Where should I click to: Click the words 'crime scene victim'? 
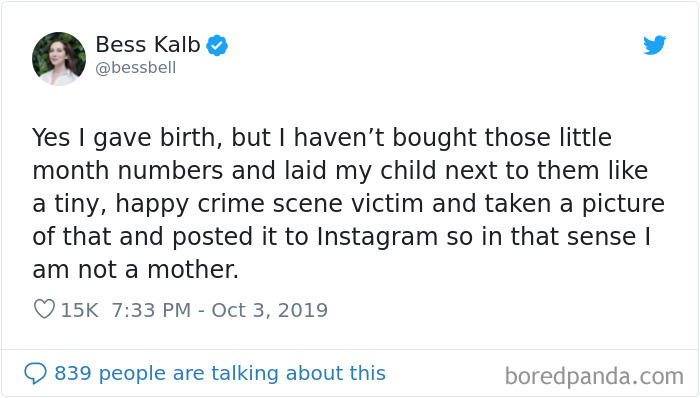(x=310, y=204)
